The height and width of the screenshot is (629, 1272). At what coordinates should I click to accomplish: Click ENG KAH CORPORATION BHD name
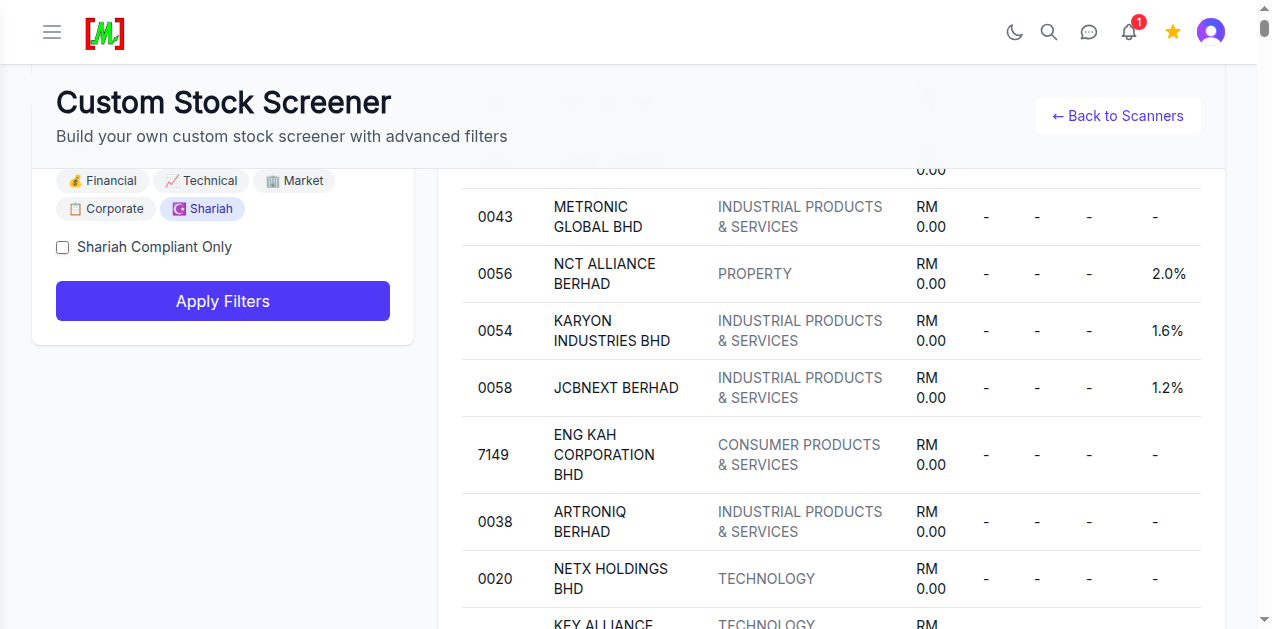point(604,455)
